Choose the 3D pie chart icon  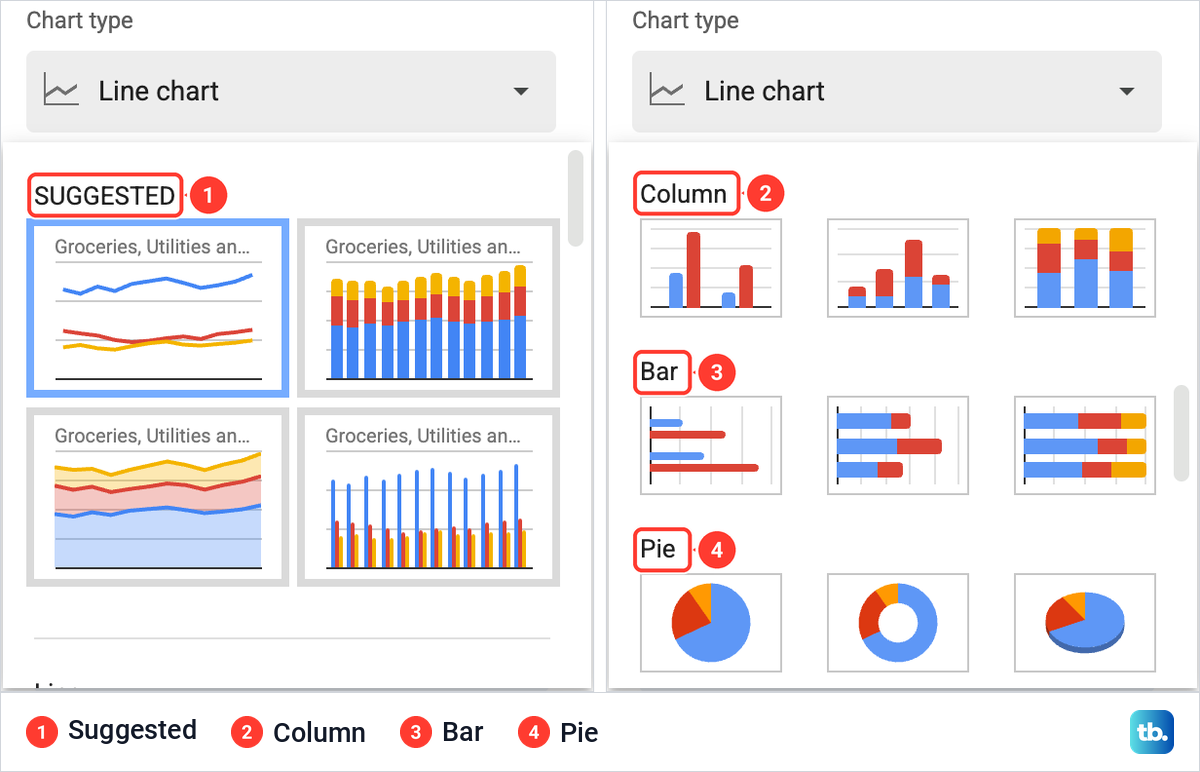1085,622
